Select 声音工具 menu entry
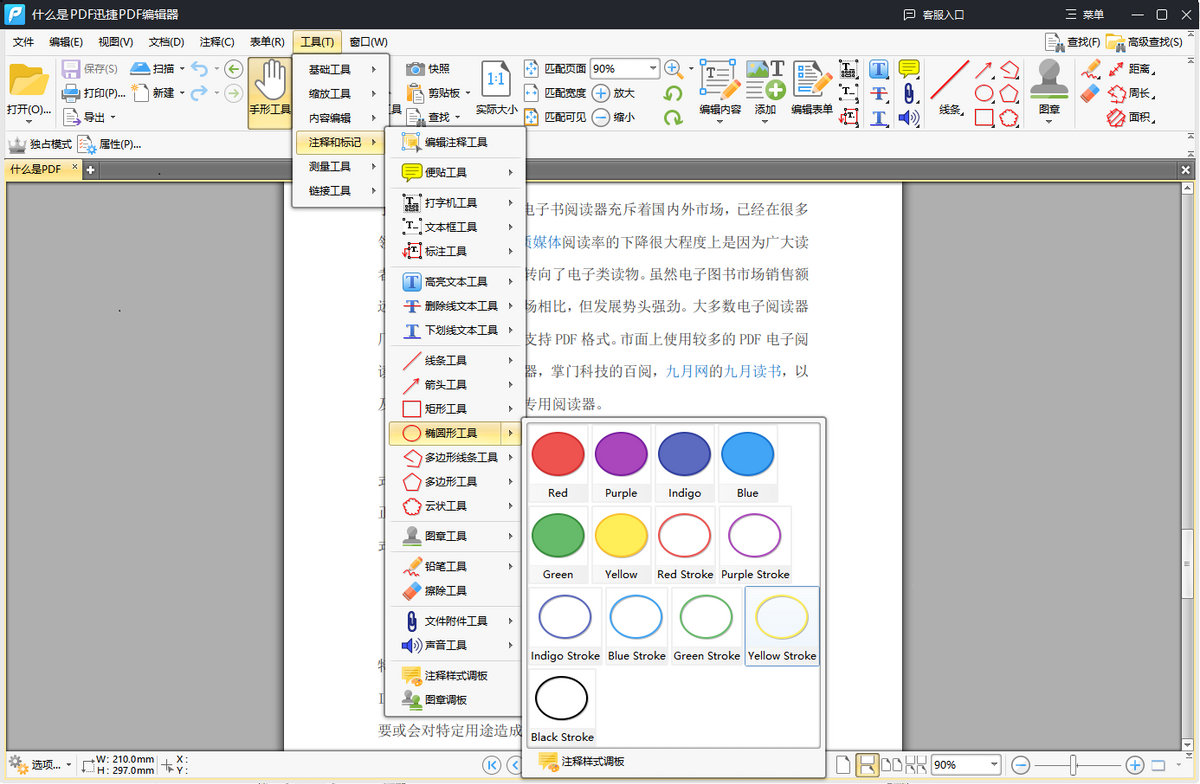The width and height of the screenshot is (1200, 784). pos(456,645)
